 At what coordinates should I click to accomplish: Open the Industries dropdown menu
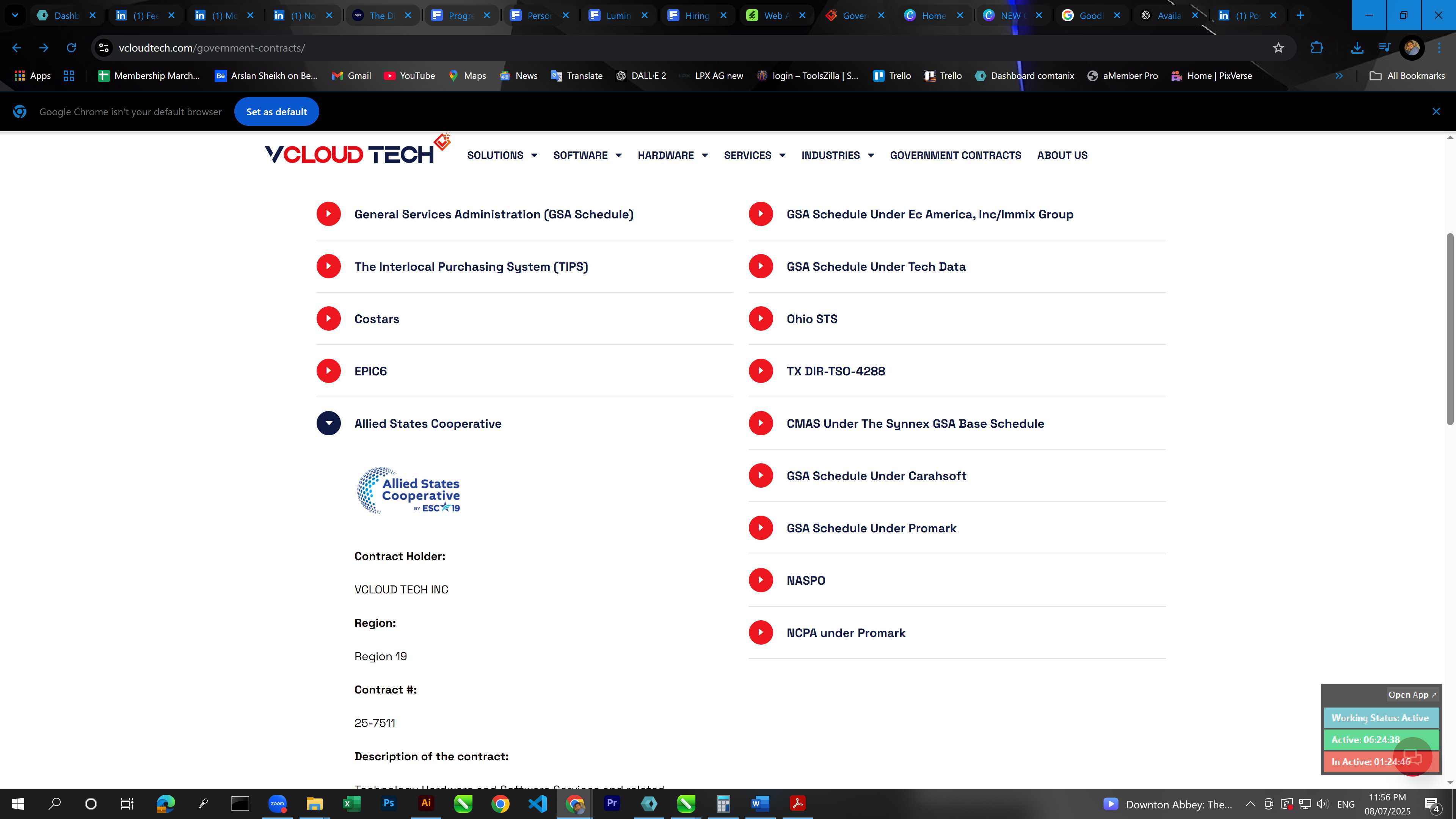(838, 155)
